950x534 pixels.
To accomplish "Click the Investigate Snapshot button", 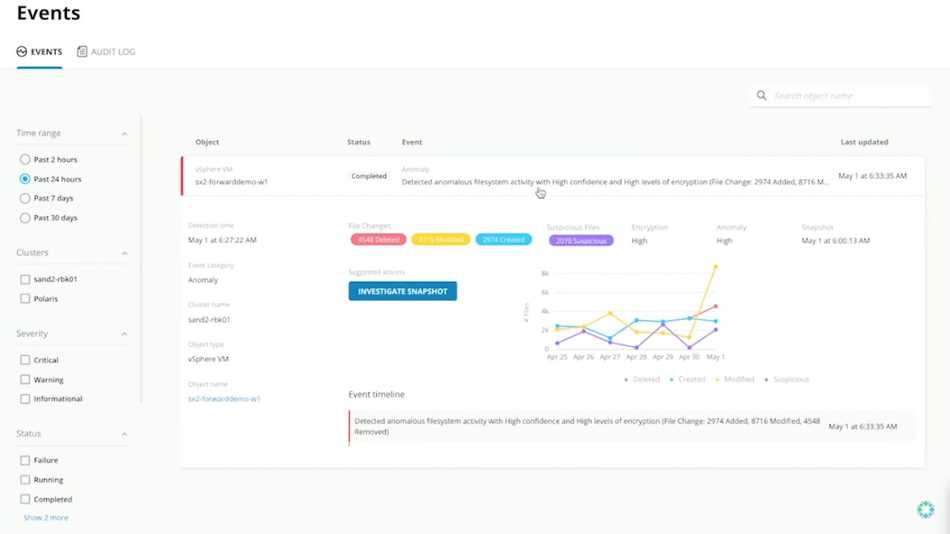I will click(402, 291).
